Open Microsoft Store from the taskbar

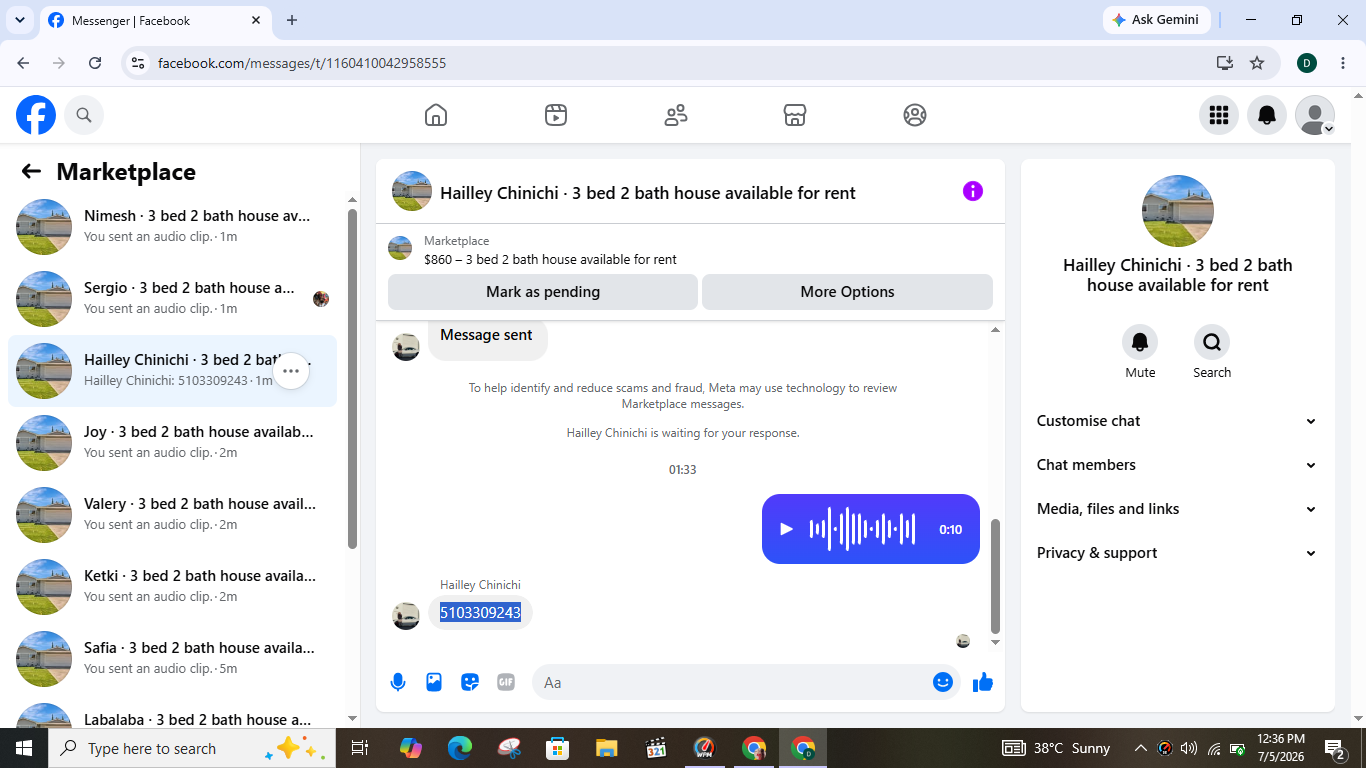[557, 748]
